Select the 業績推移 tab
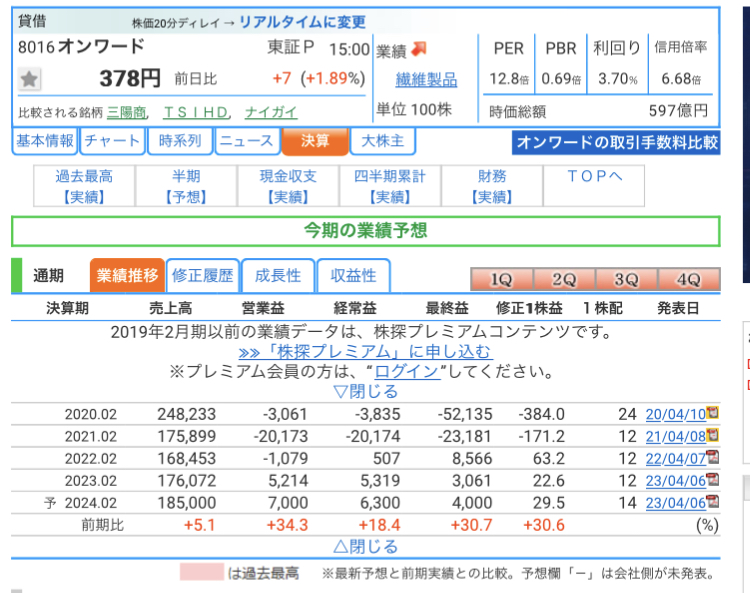750x593 pixels. click(x=127, y=275)
